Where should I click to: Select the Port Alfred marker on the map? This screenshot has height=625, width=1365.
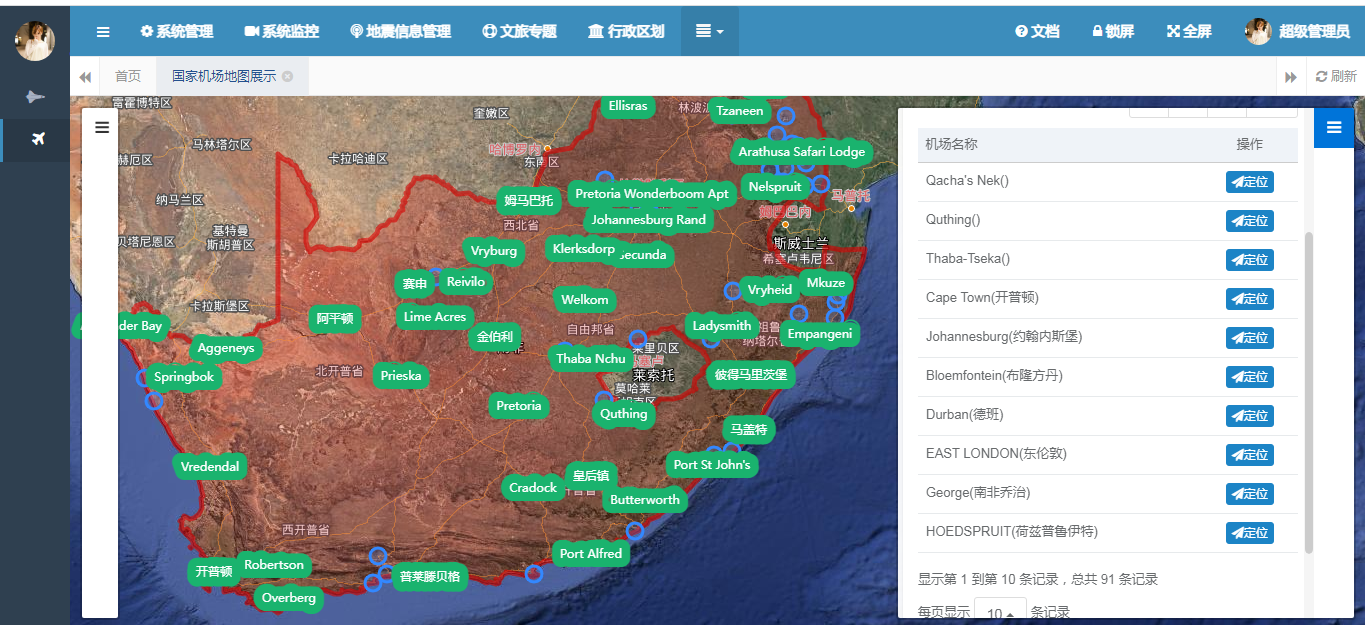click(x=591, y=554)
